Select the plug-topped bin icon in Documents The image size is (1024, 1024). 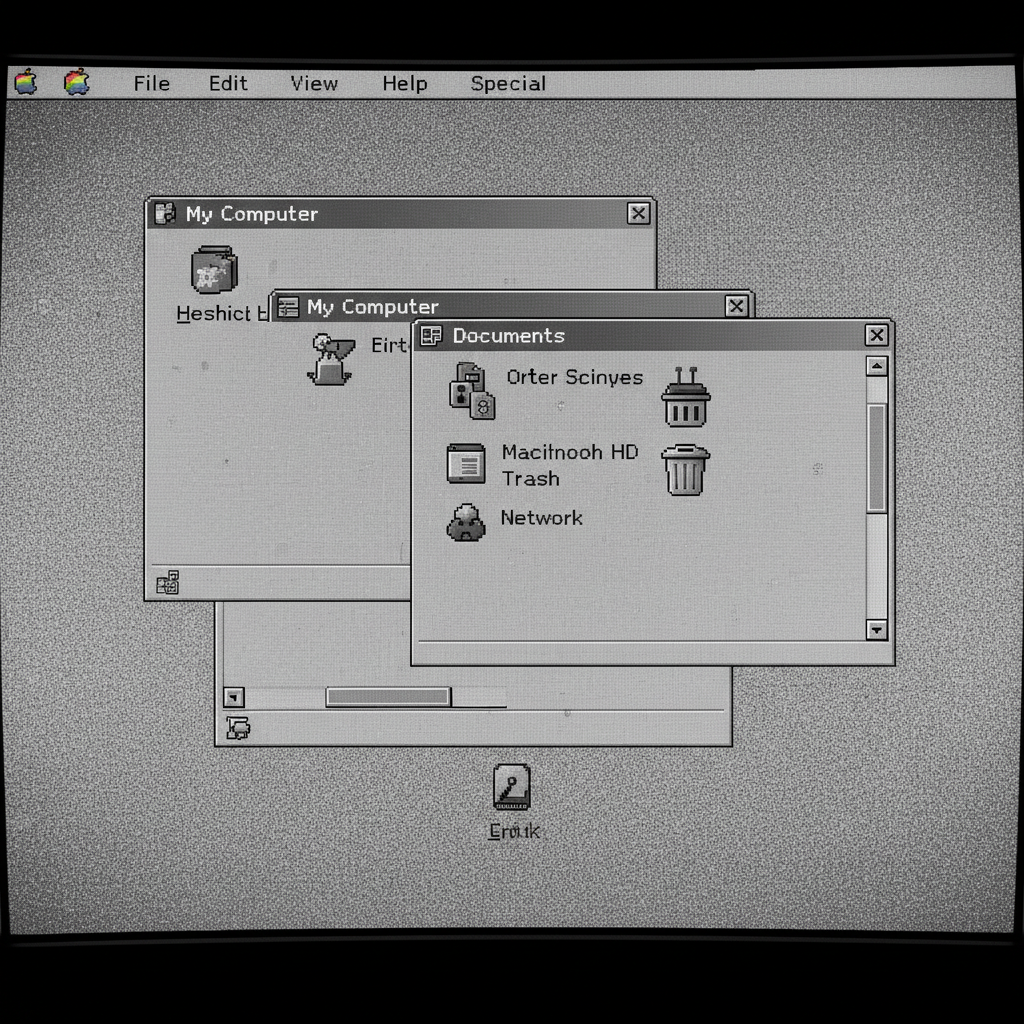pos(686,397)
